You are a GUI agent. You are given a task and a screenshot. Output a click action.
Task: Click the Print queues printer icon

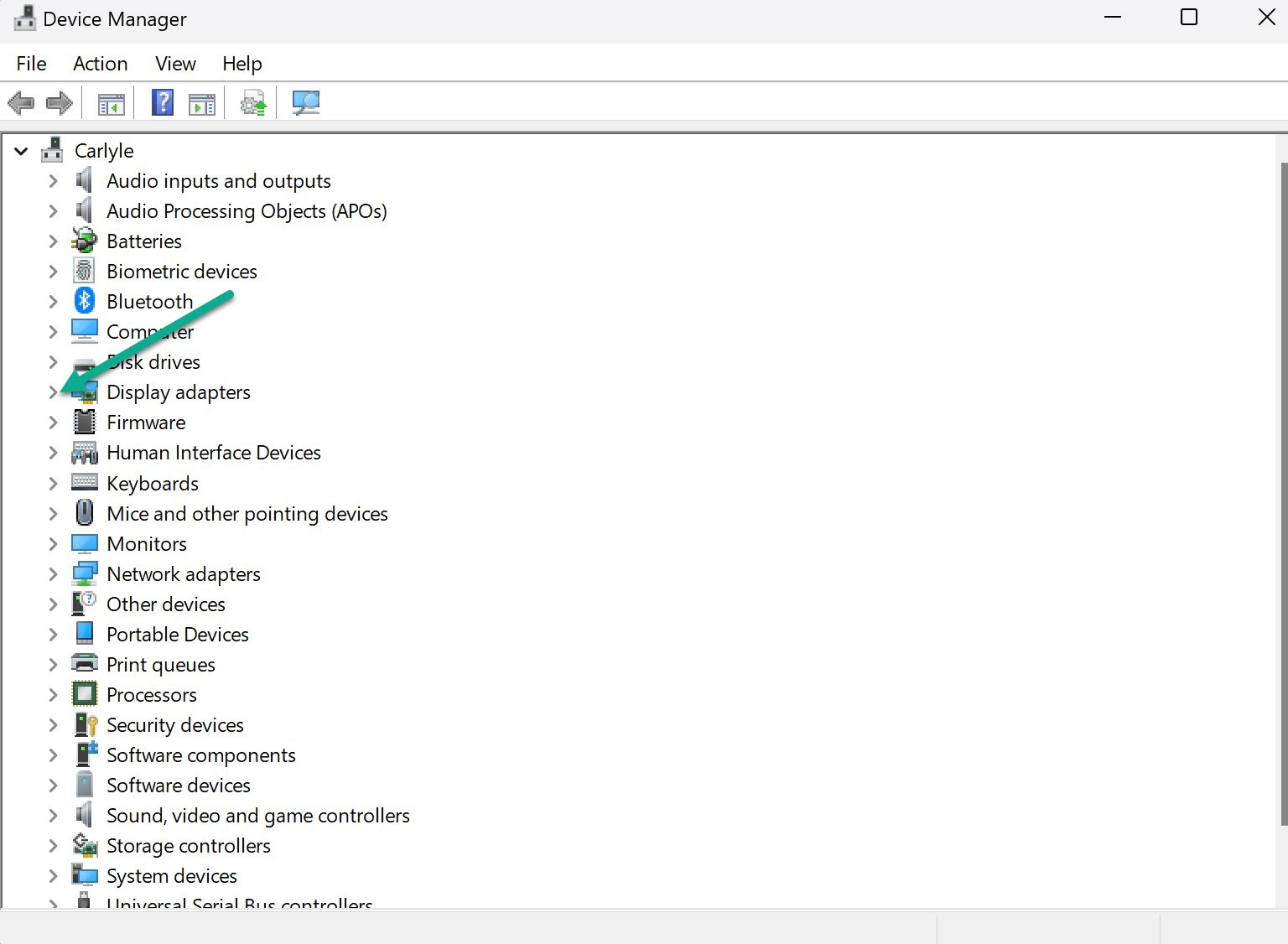(x=85, y=664)
